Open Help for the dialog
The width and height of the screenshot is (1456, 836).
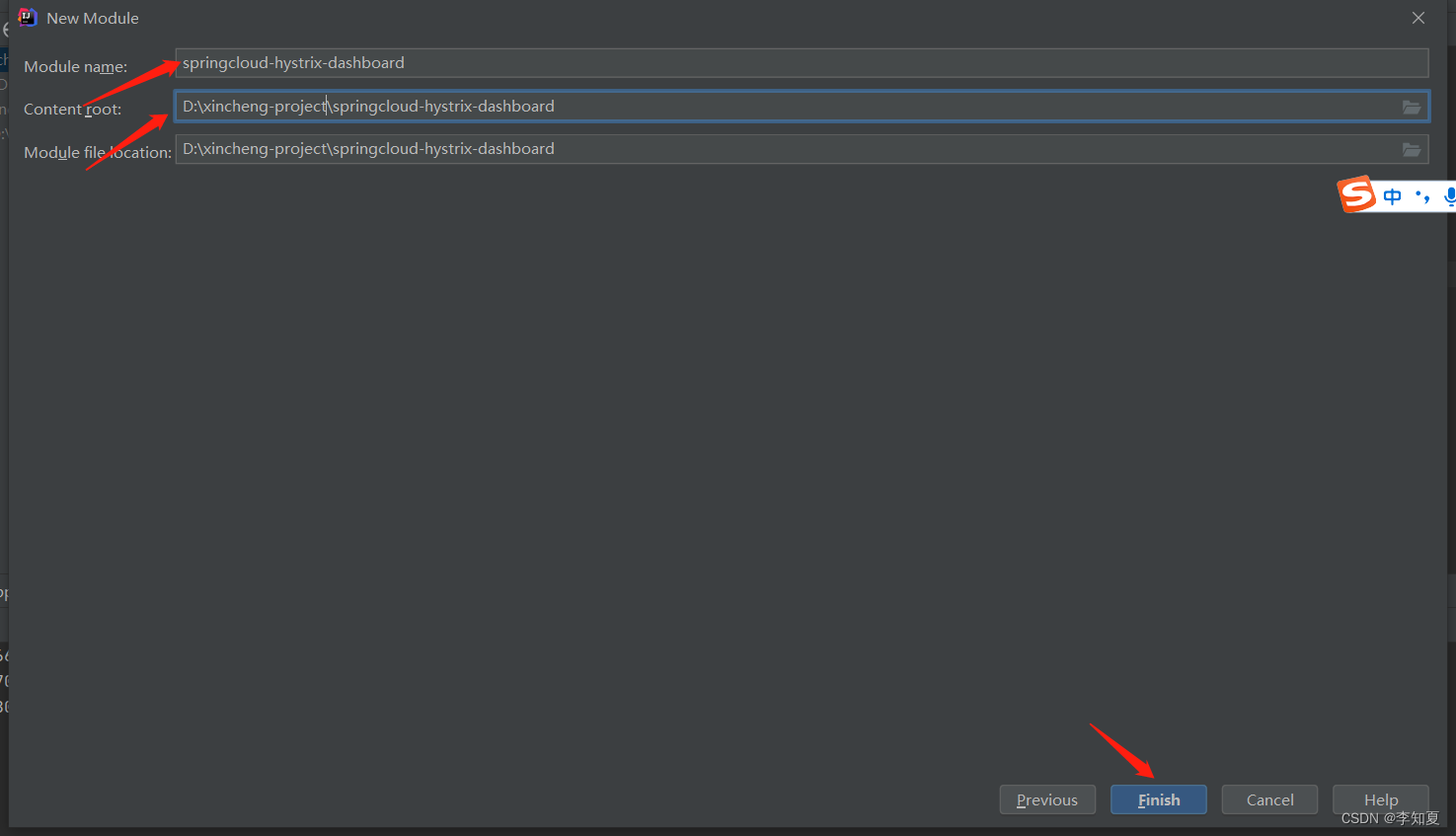[1381, 799]
